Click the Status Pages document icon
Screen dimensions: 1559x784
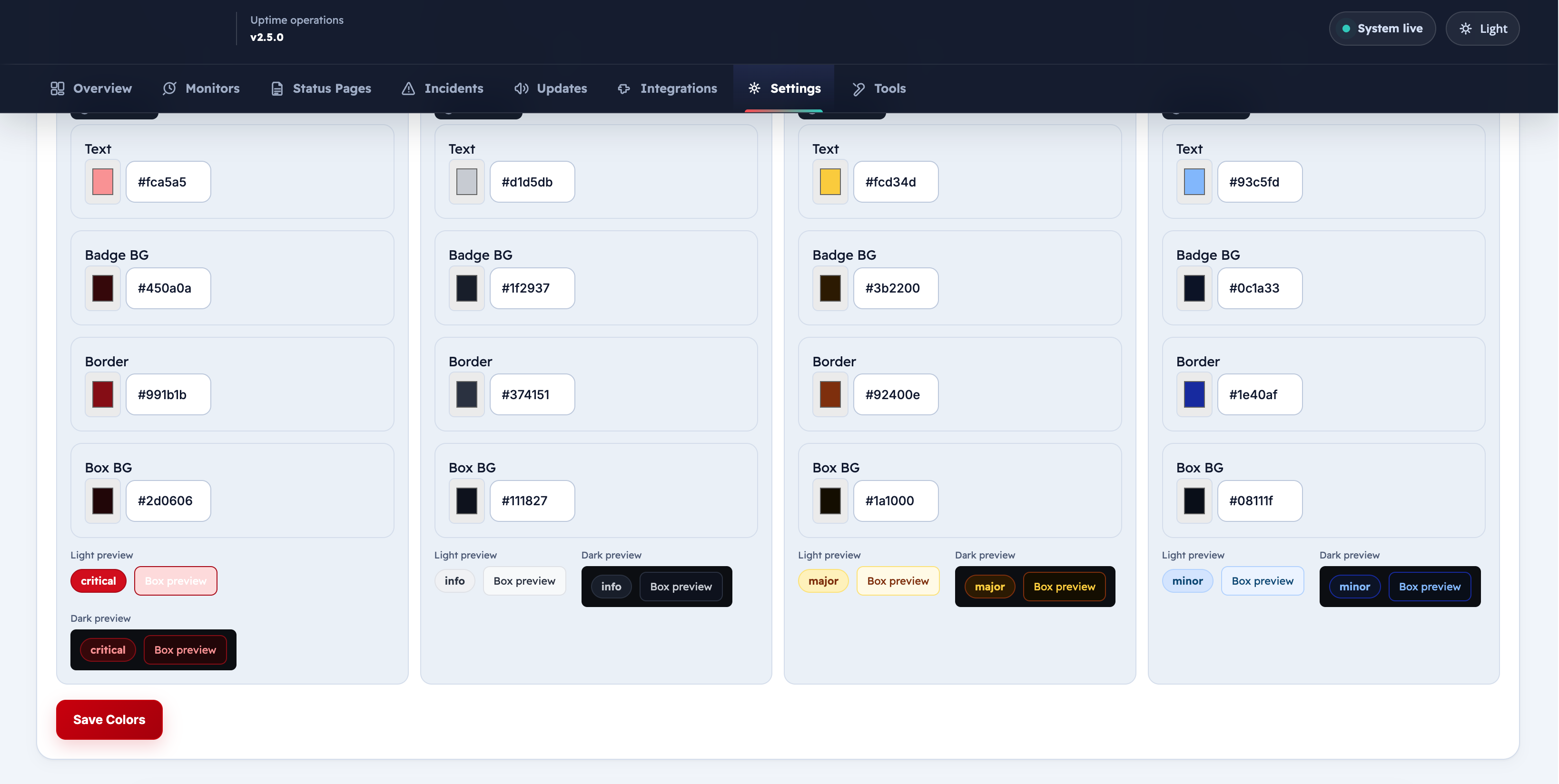277,88
